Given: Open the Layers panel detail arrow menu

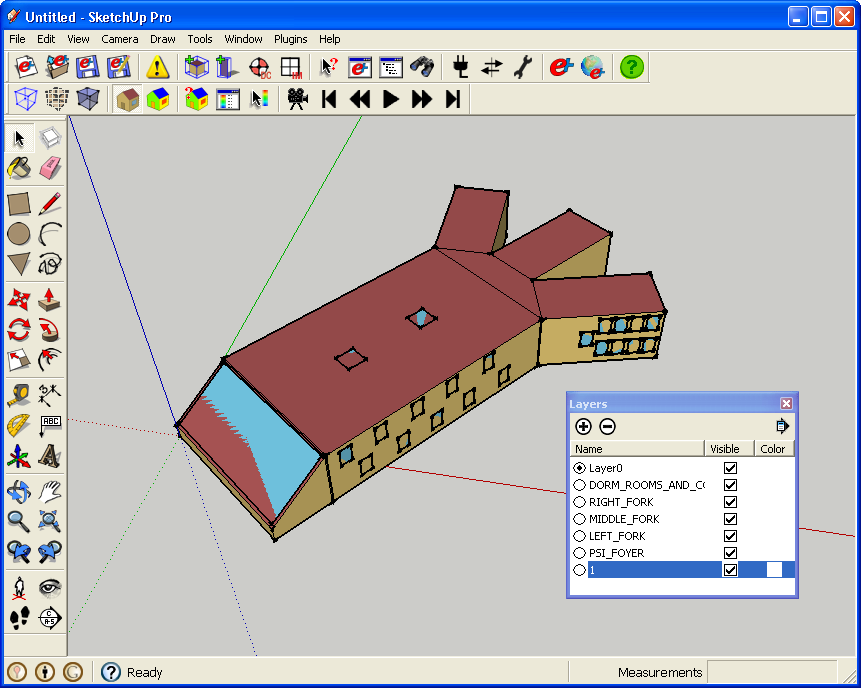Looking at the screenshot, I should tap(782, 426).
